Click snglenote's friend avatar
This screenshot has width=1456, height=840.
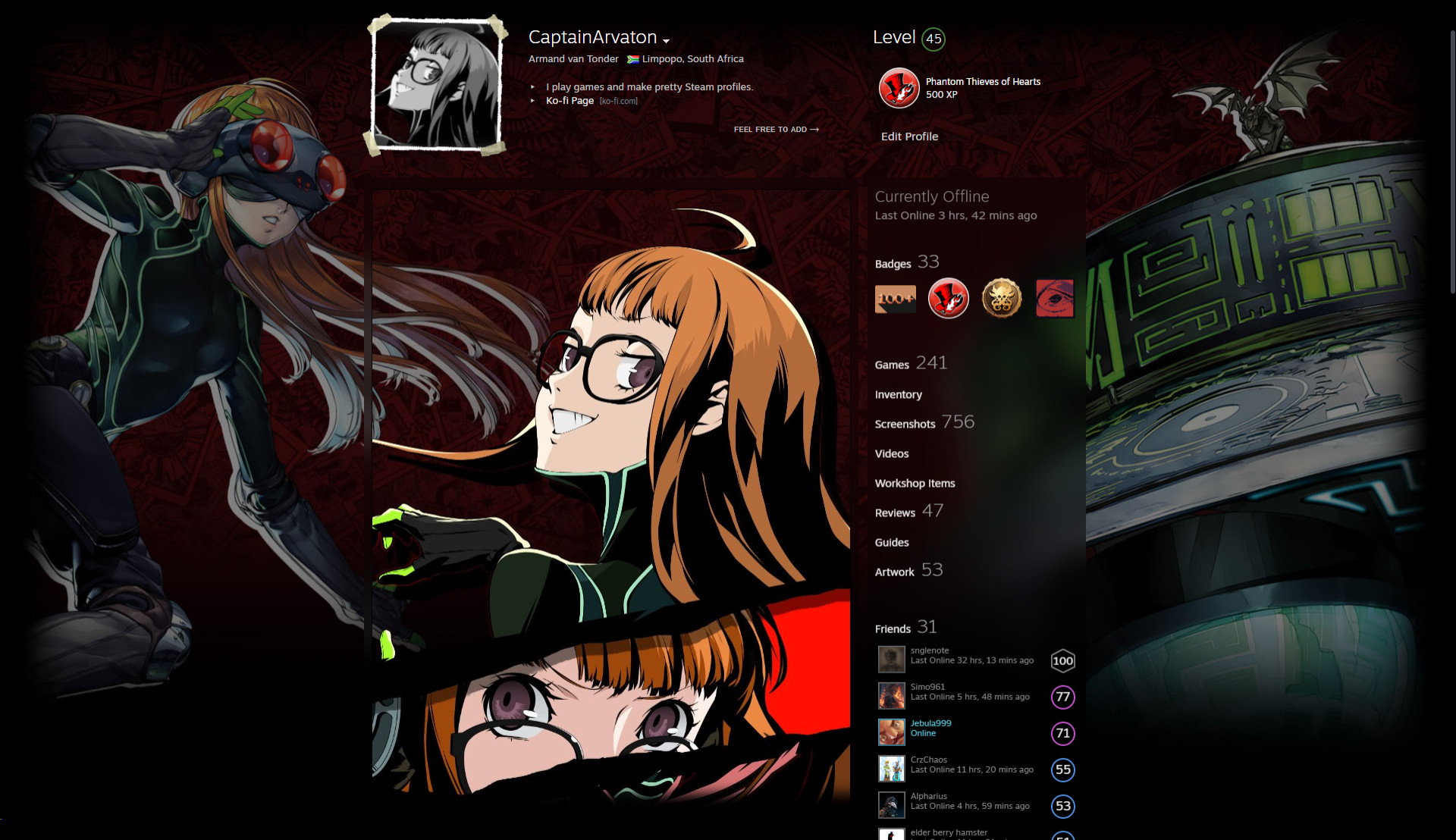pos(892,660)
